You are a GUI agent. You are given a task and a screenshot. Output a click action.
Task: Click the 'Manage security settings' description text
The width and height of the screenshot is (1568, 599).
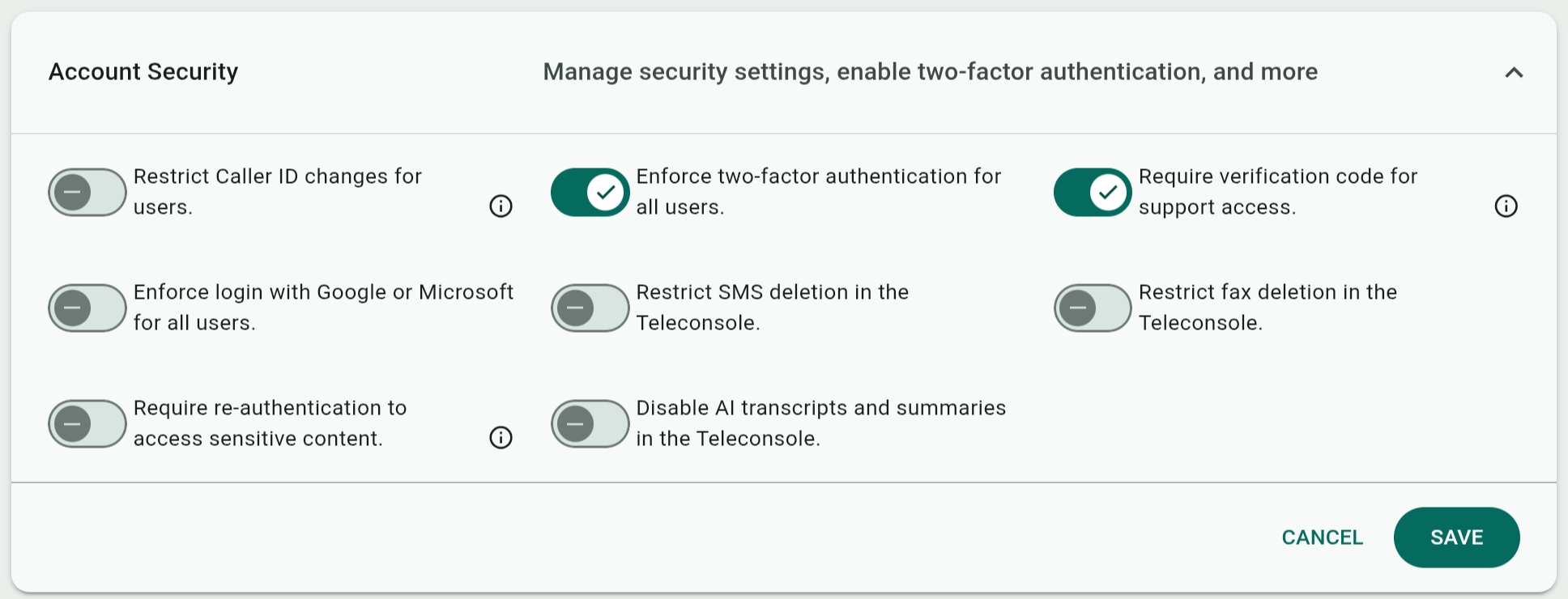(x=930, y=72)
